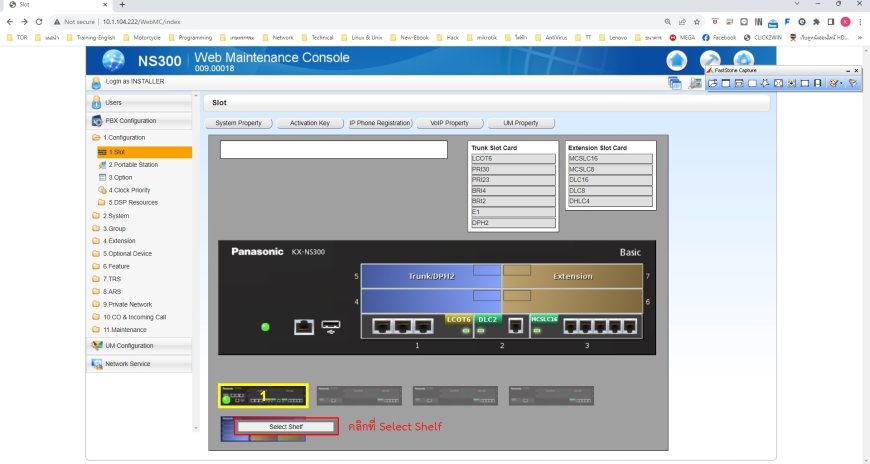Click the VoIP Property button
The width and height of the screenshot is (870, 464).
(449, 123)
